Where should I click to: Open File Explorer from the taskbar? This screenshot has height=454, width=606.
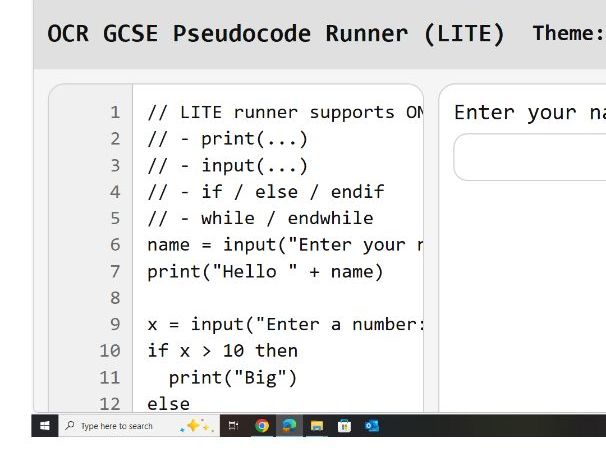point(317,426)
